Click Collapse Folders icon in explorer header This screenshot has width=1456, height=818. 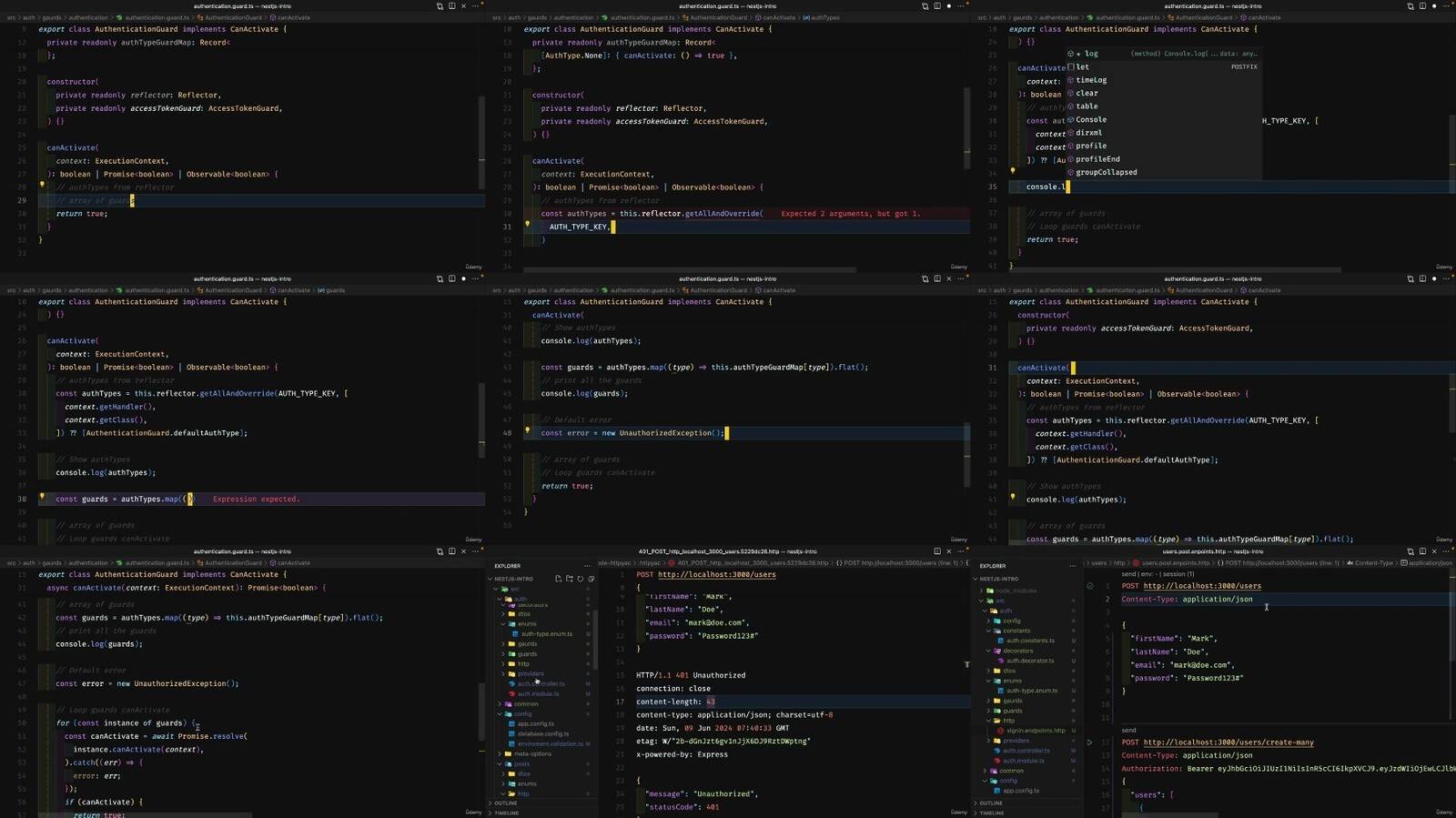591,579
